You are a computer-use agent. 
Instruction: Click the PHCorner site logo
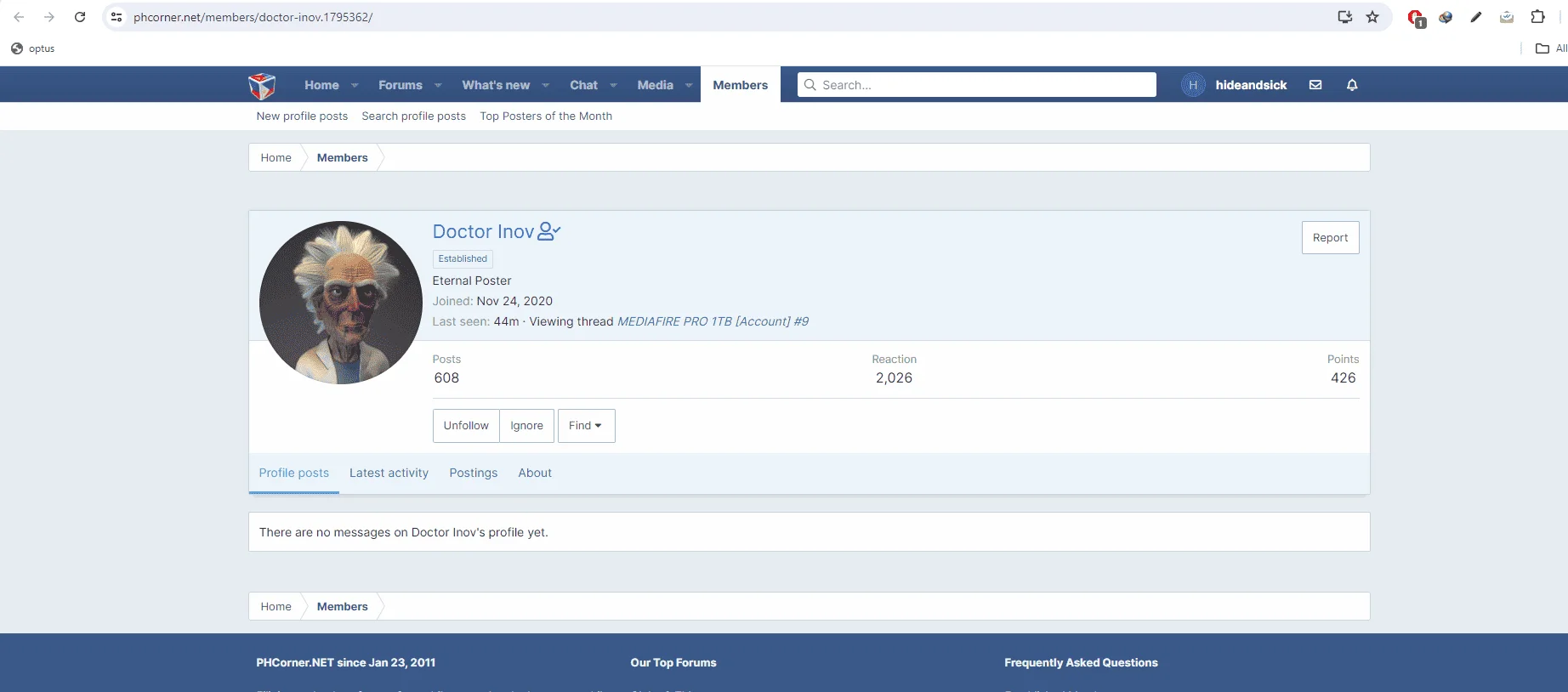262,85
